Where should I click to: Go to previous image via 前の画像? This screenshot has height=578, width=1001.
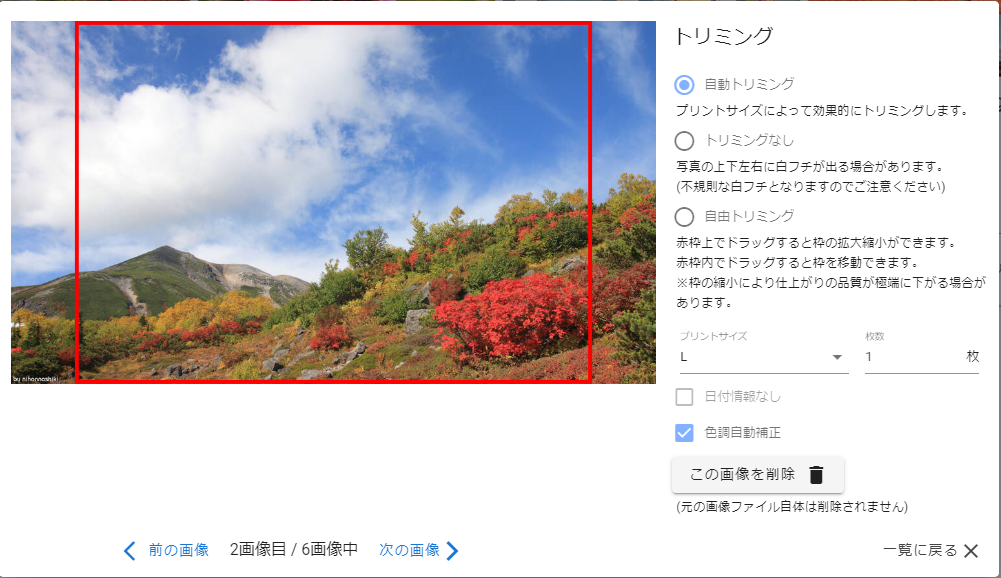click(x=178, y=550)
